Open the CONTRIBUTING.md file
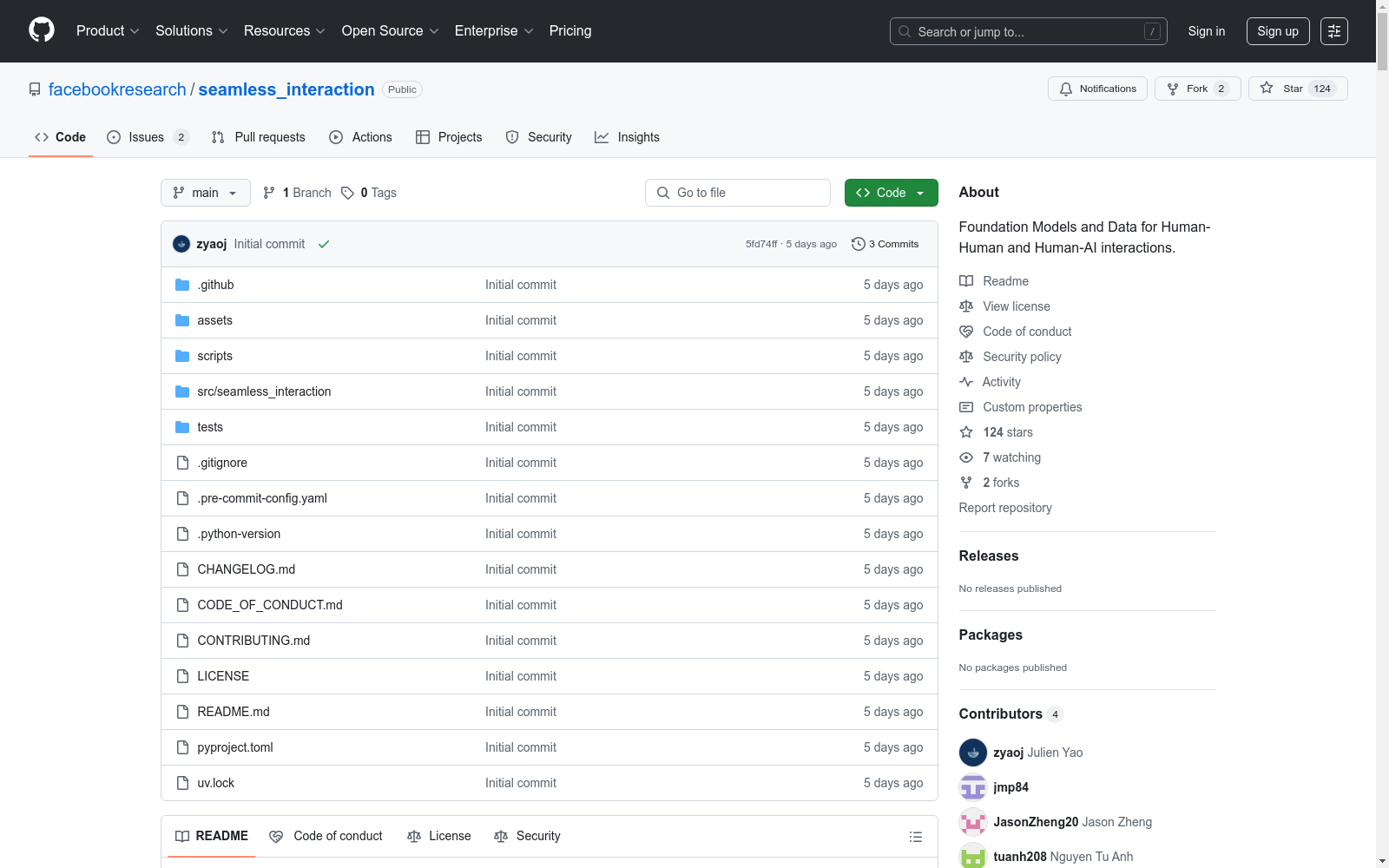The image size is (1389, 868). 253,641
